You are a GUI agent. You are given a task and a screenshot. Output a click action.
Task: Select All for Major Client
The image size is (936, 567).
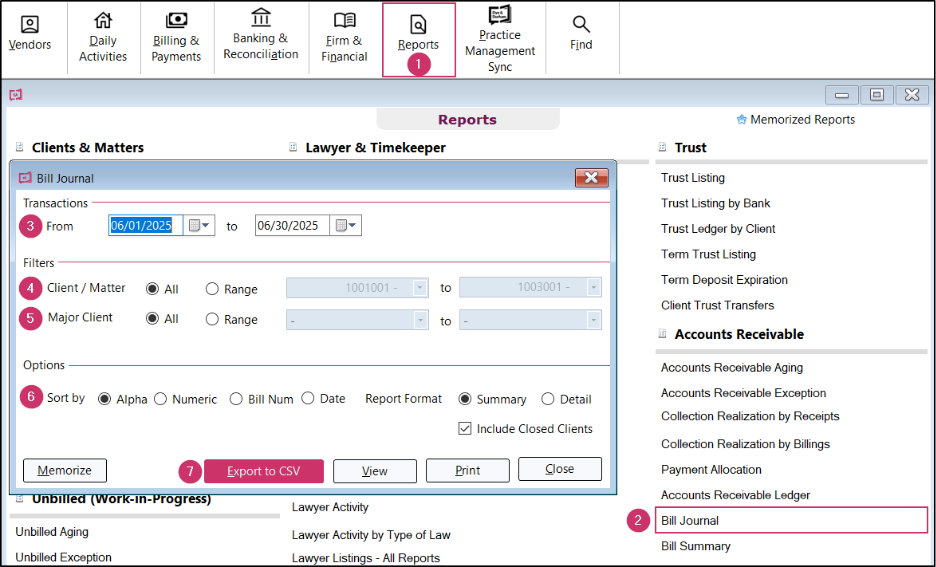(x=152, y=319)
